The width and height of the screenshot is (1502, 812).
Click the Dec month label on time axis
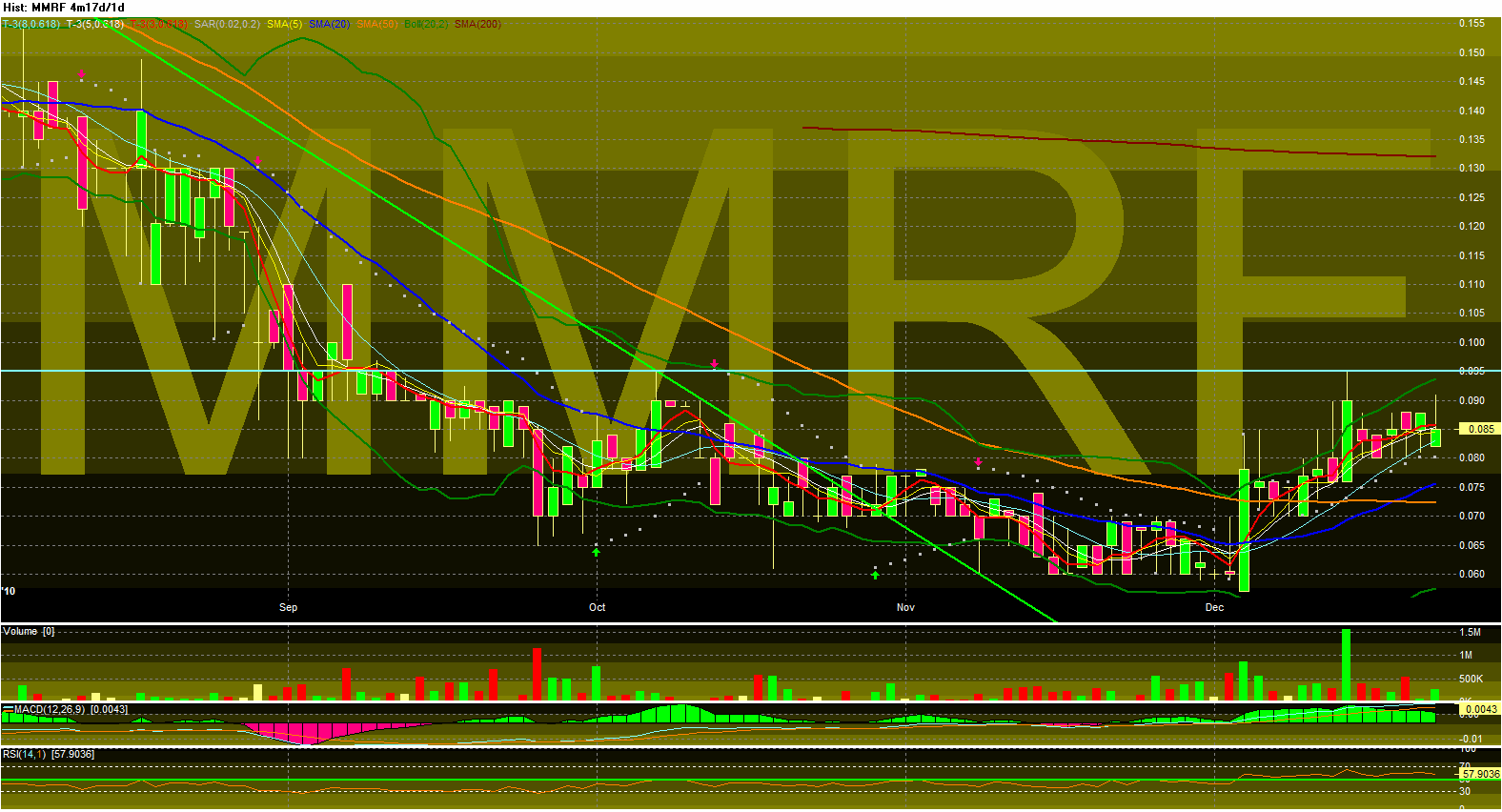point(1214,607)
